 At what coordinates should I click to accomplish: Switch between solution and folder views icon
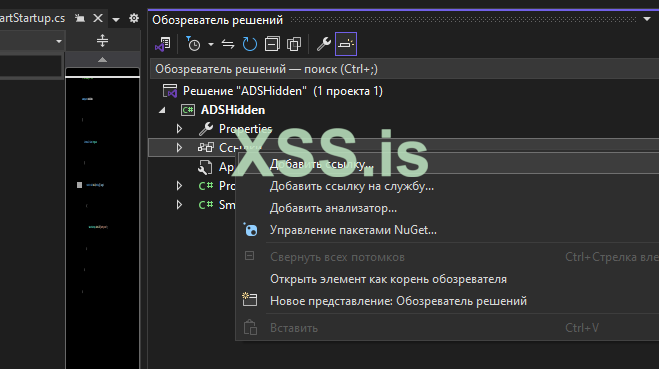163,44
